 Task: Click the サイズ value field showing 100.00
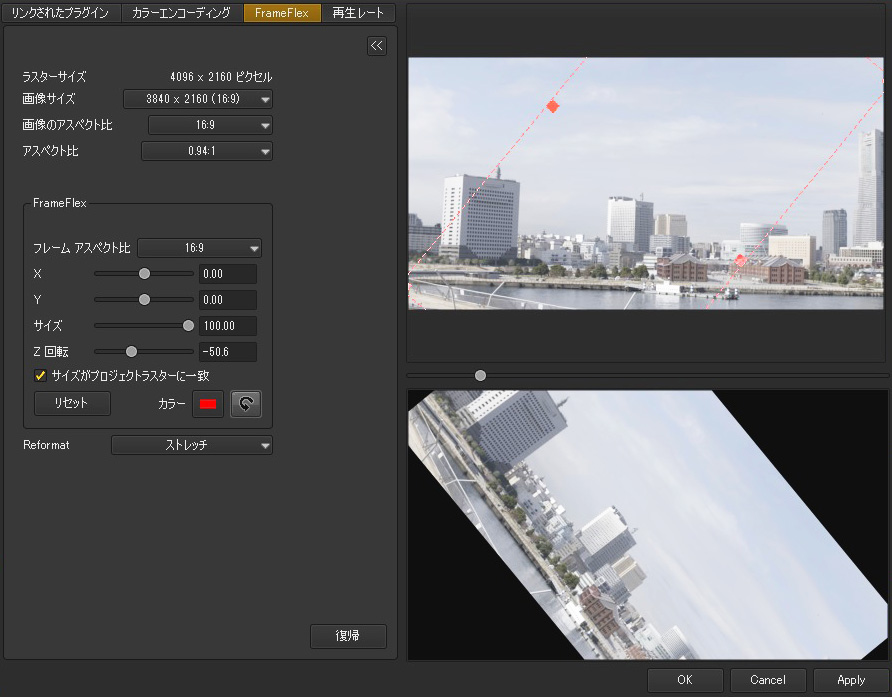coord(228,326)
